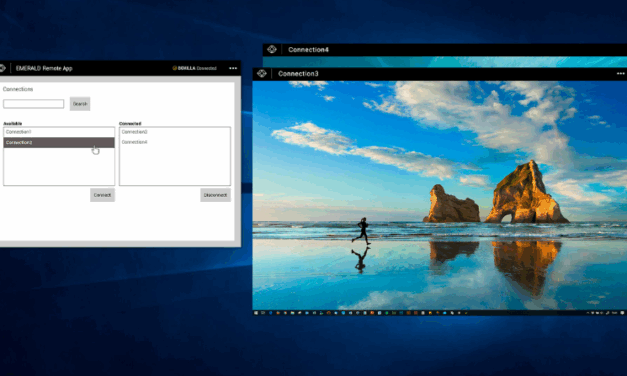Image resolution: width=627 pixels, height=376 pixels.
Task: Open Start menu in Connection3 remote desktop
Action: coord(256,313)
